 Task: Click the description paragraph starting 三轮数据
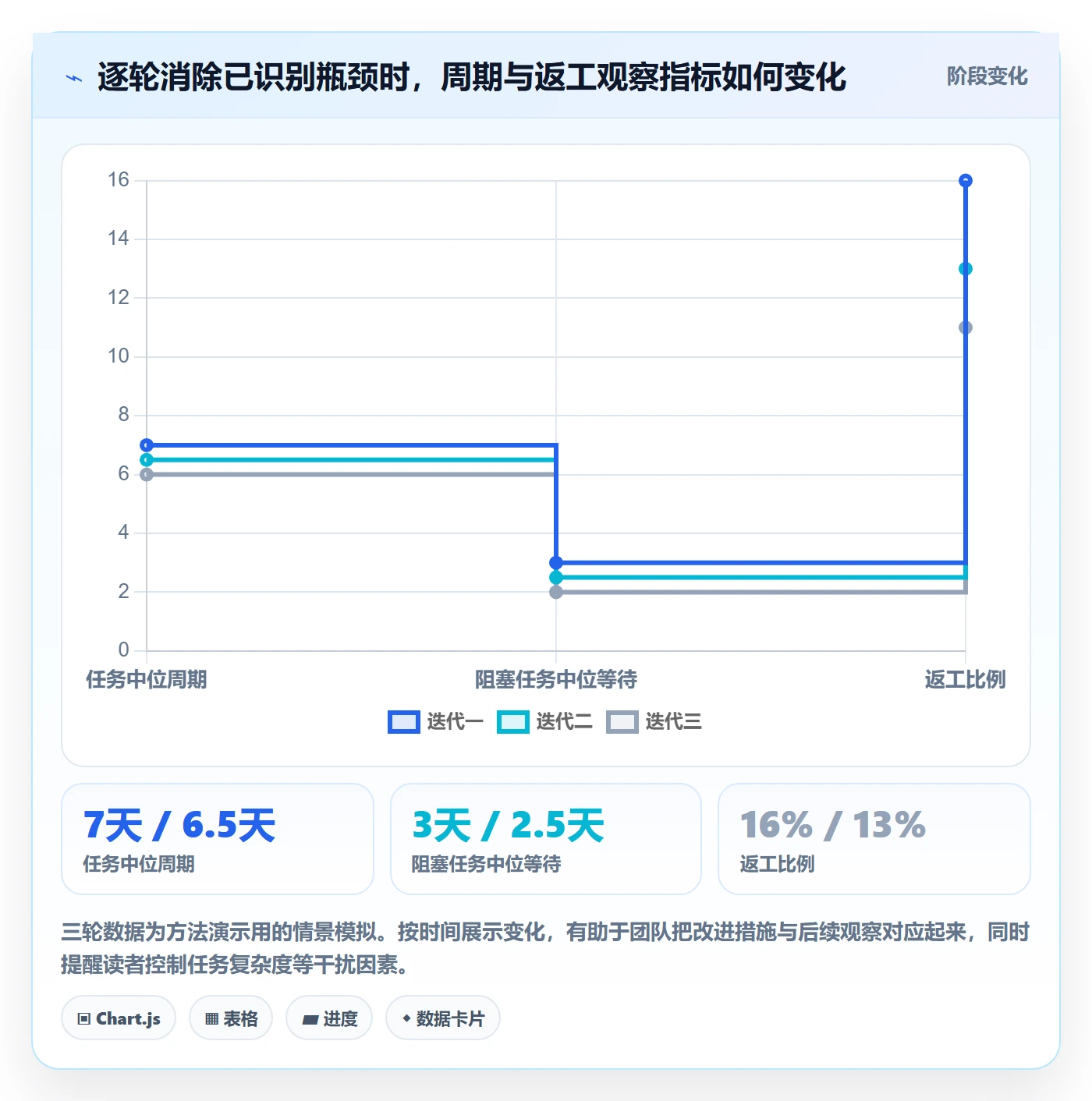click(546, 948)
